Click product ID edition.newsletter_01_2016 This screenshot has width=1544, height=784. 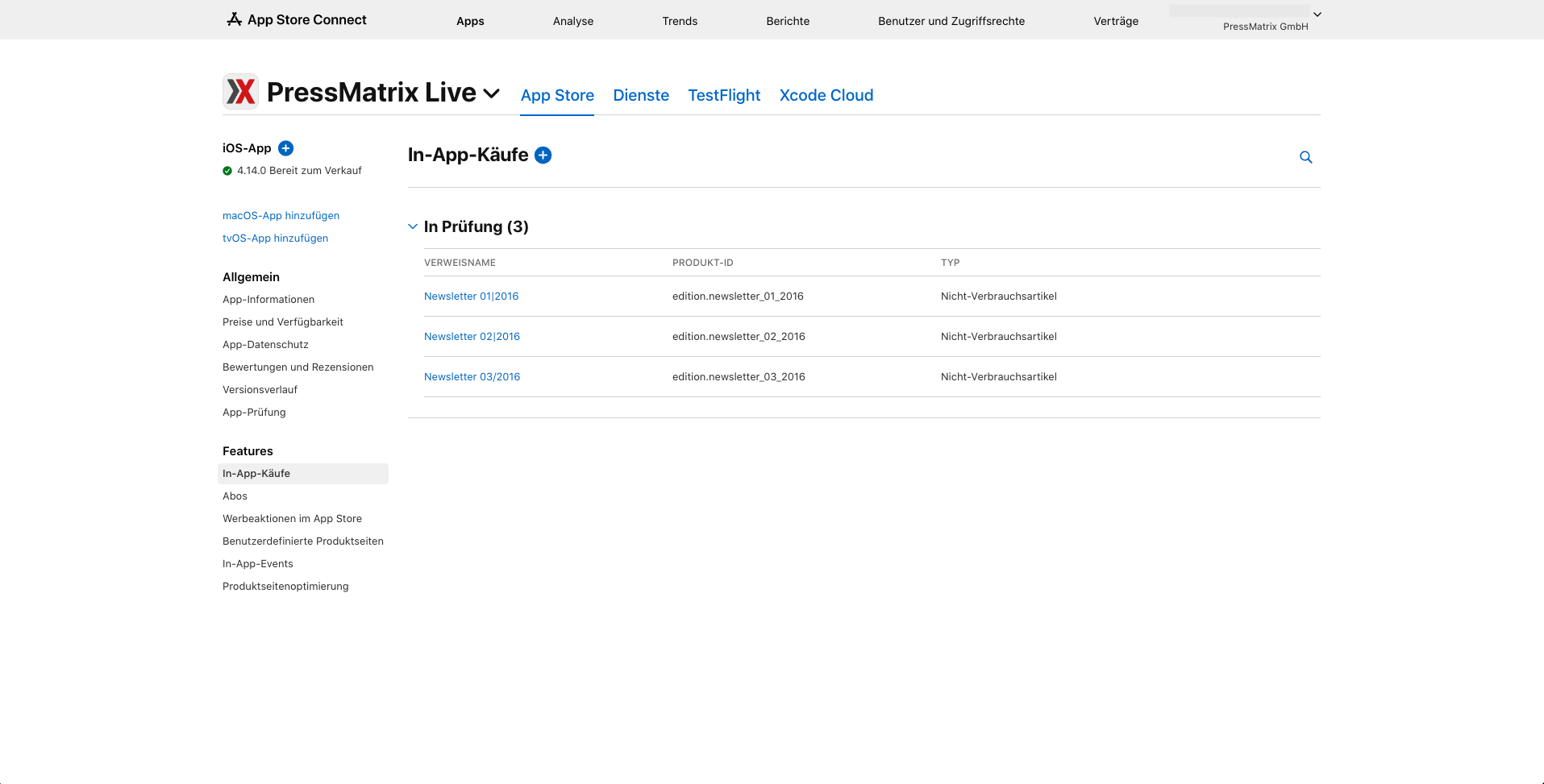738,297
